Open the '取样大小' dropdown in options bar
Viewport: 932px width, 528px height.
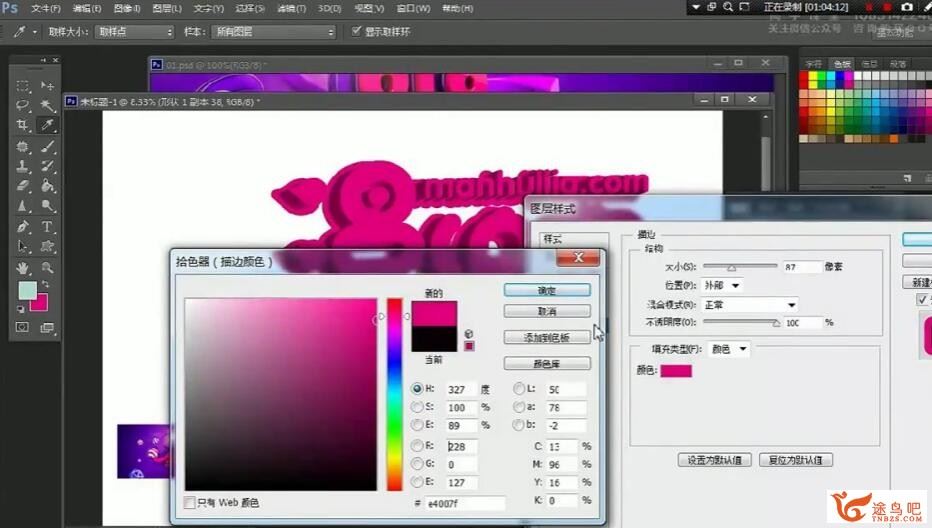(134, 32)
